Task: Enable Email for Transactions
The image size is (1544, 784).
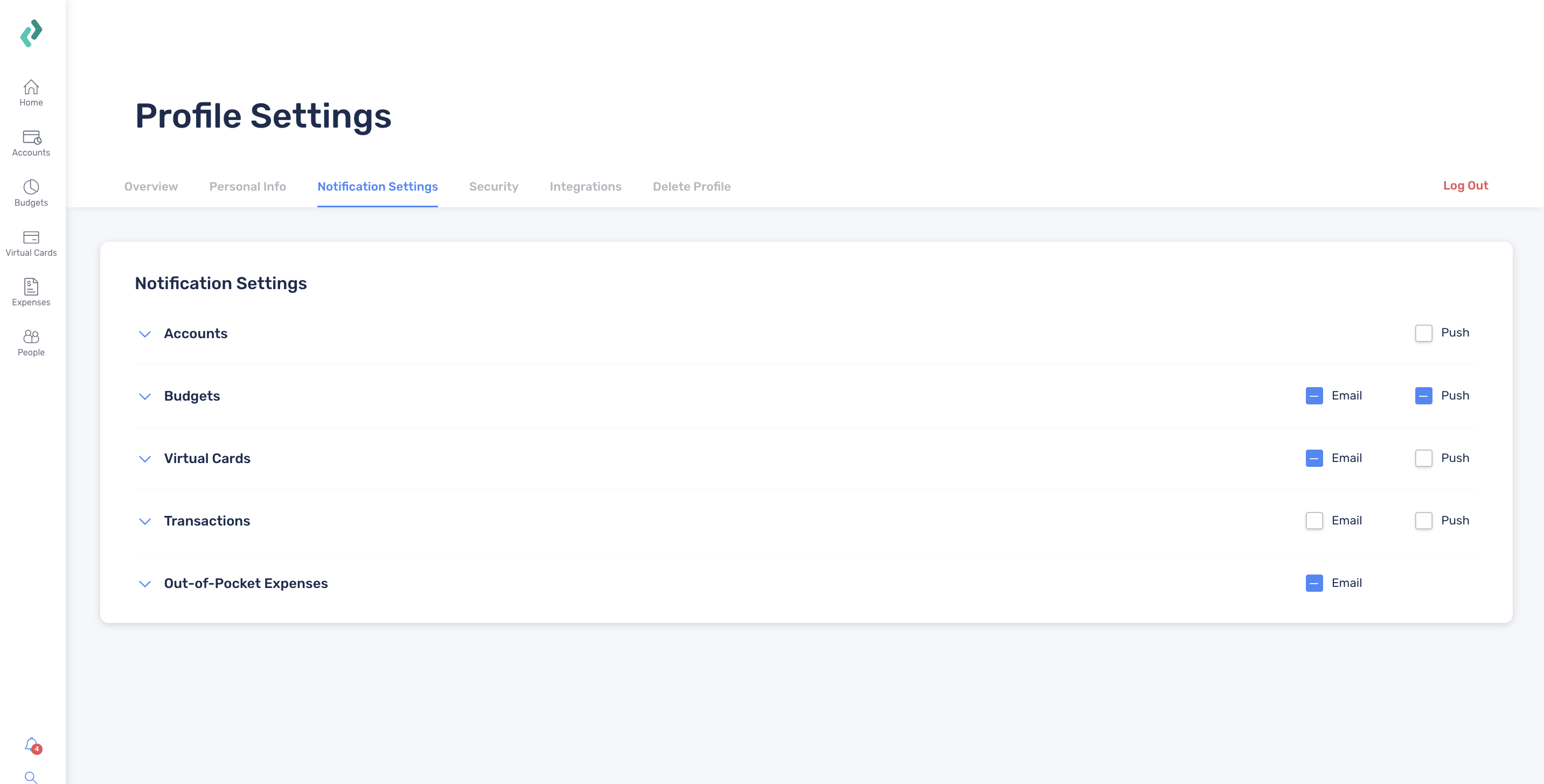Action: [x=1314, y=521]
